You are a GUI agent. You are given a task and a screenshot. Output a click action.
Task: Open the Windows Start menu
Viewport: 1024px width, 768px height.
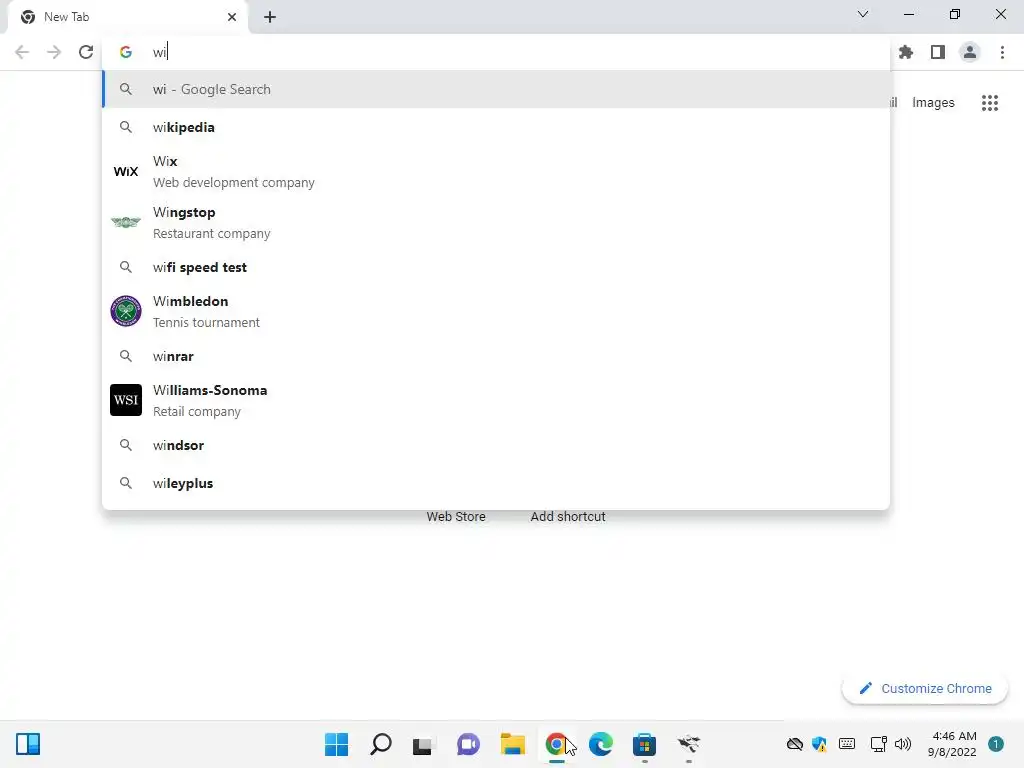(x=336, y=744)
